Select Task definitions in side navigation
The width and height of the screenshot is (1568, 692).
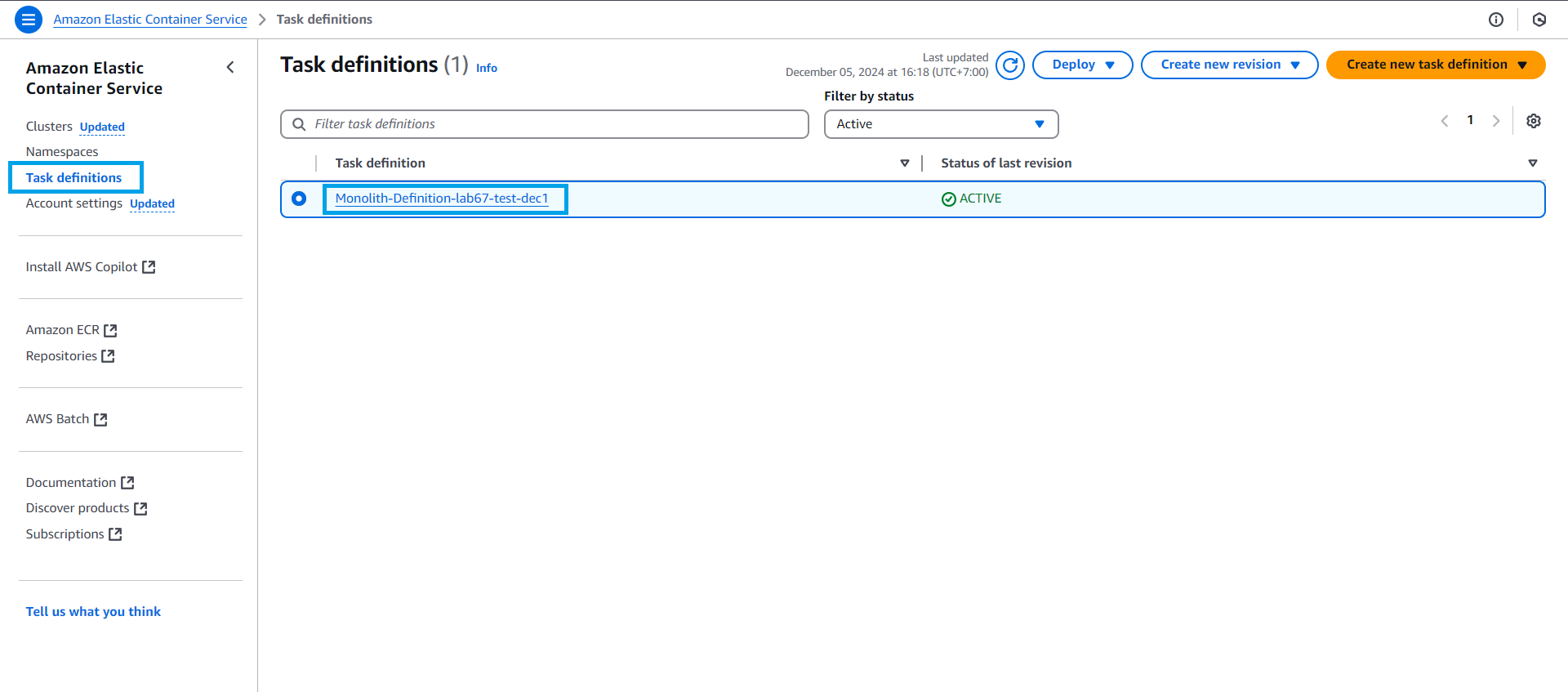[73, 178]
